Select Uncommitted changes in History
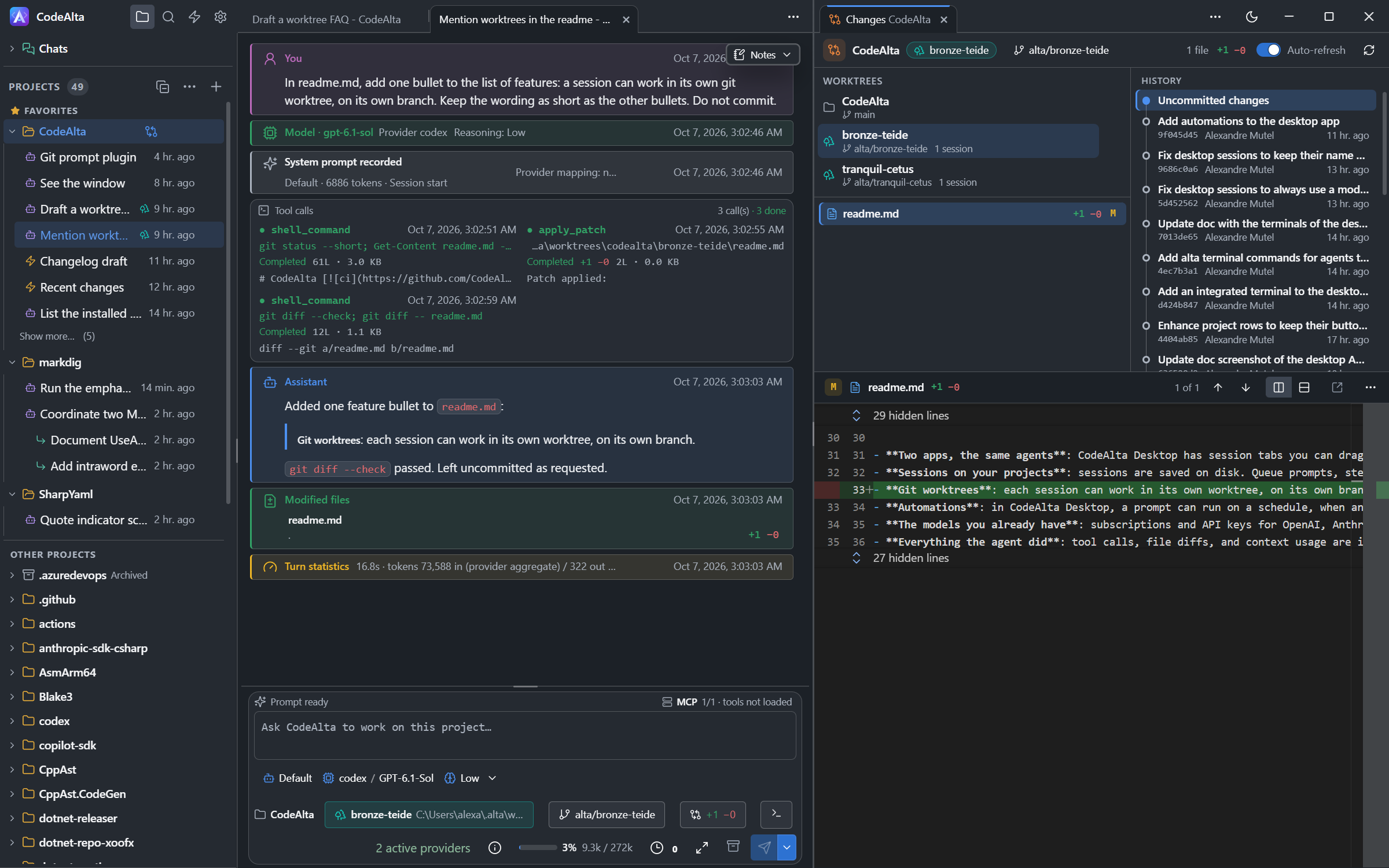This screenshot has height=868, width=1389. coord(1256,100)
